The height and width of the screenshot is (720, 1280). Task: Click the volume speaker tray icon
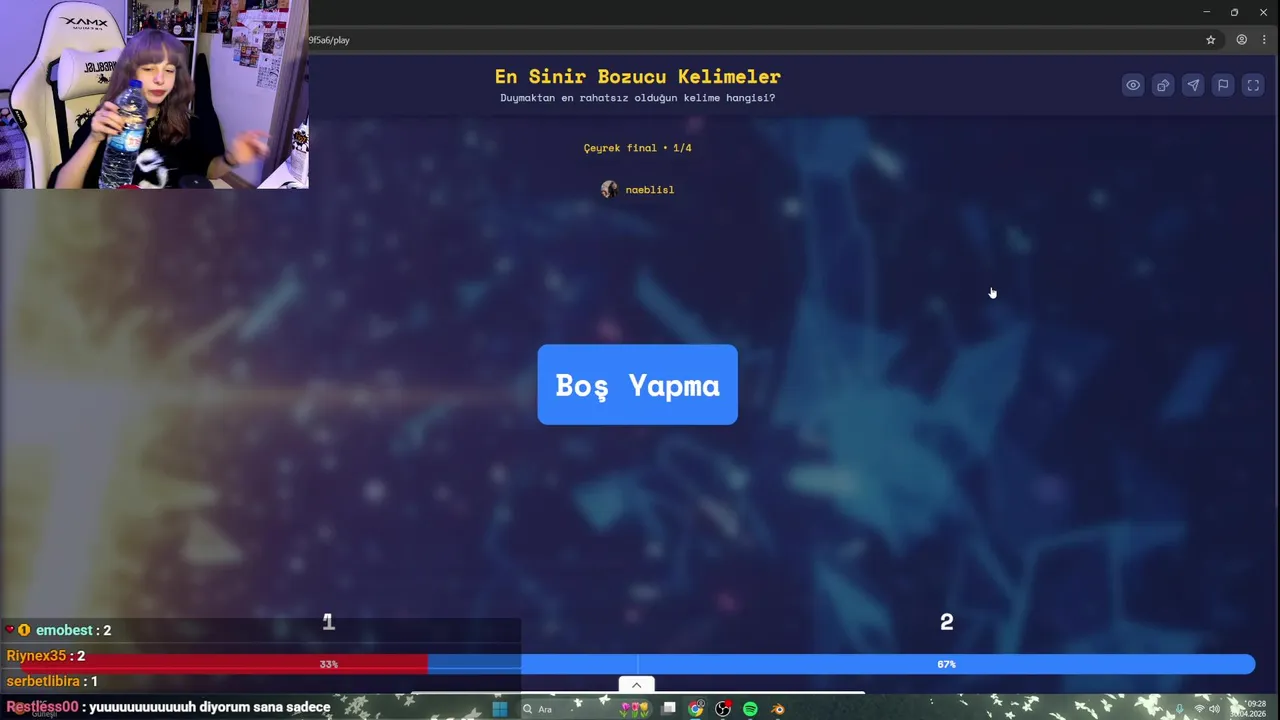tap(1214, 709)
